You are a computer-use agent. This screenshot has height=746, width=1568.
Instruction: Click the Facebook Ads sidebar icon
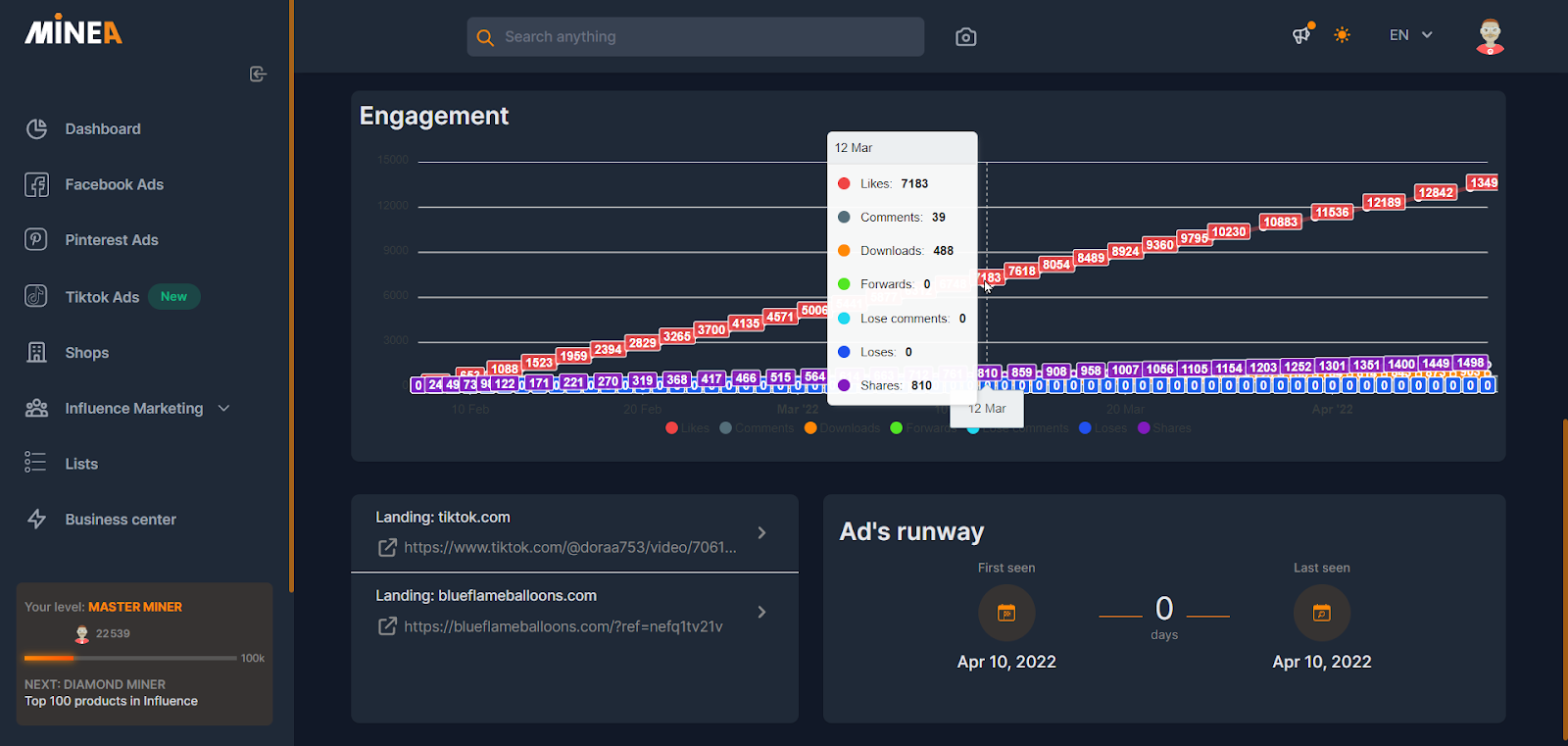(x=36, y=184)
